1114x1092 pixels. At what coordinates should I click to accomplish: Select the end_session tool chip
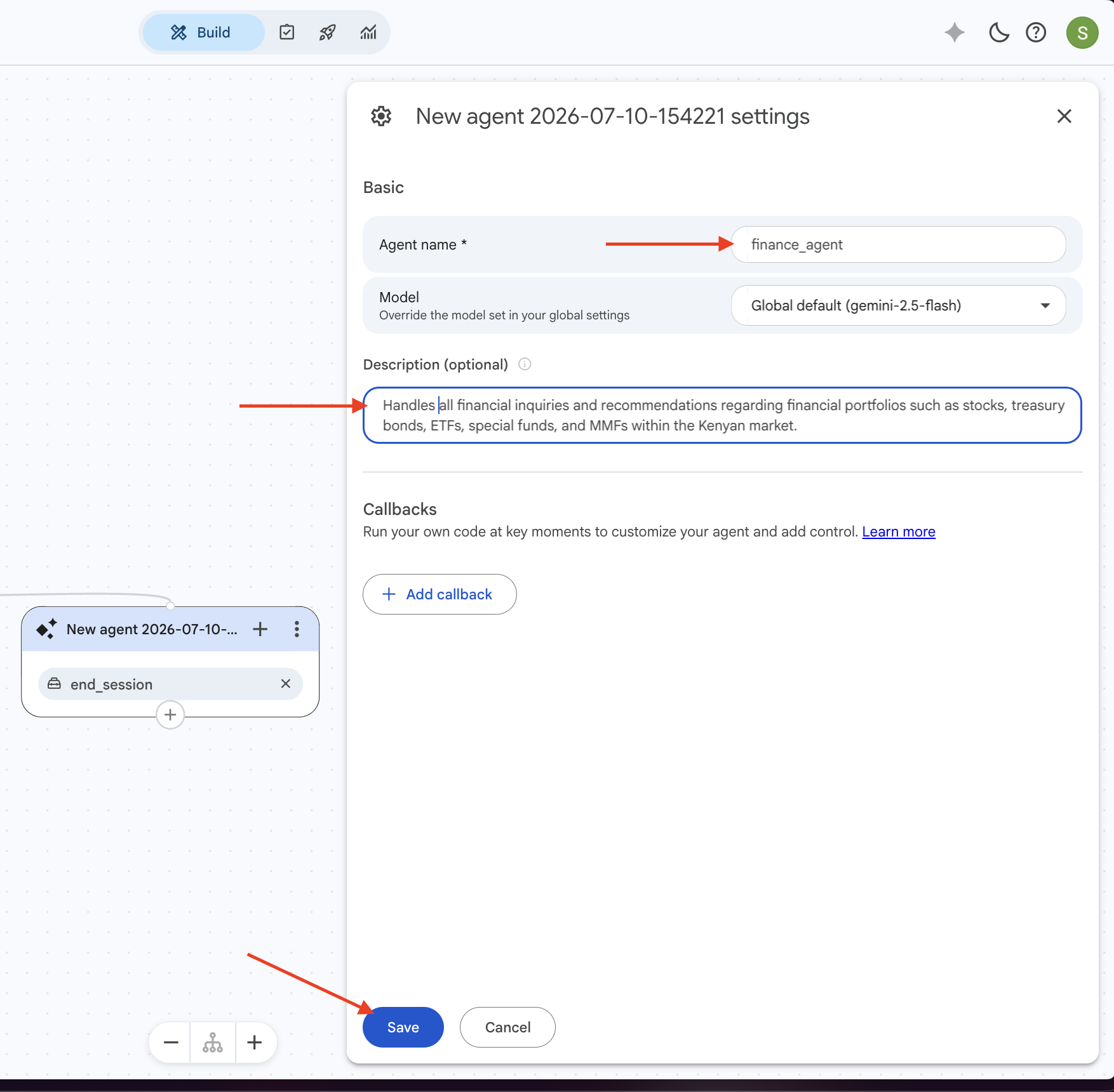[170, 684]
